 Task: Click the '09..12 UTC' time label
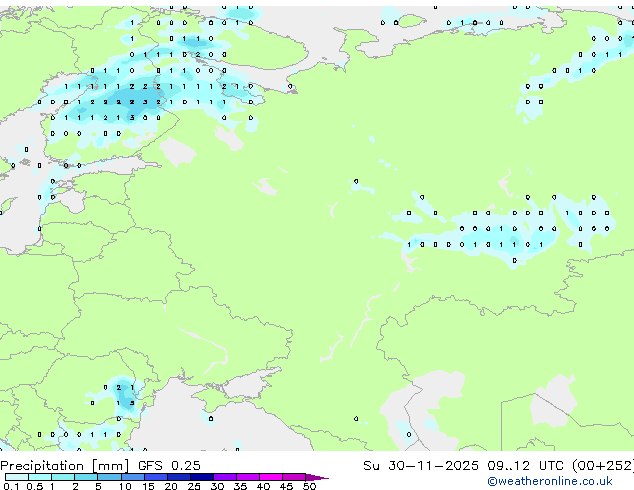525,465
